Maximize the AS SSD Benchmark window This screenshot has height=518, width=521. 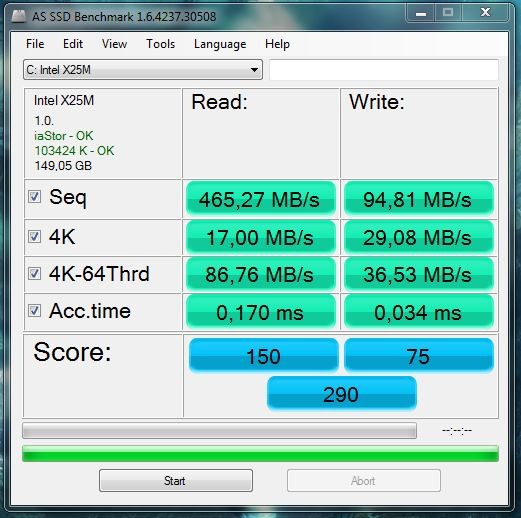pos(448,13)
